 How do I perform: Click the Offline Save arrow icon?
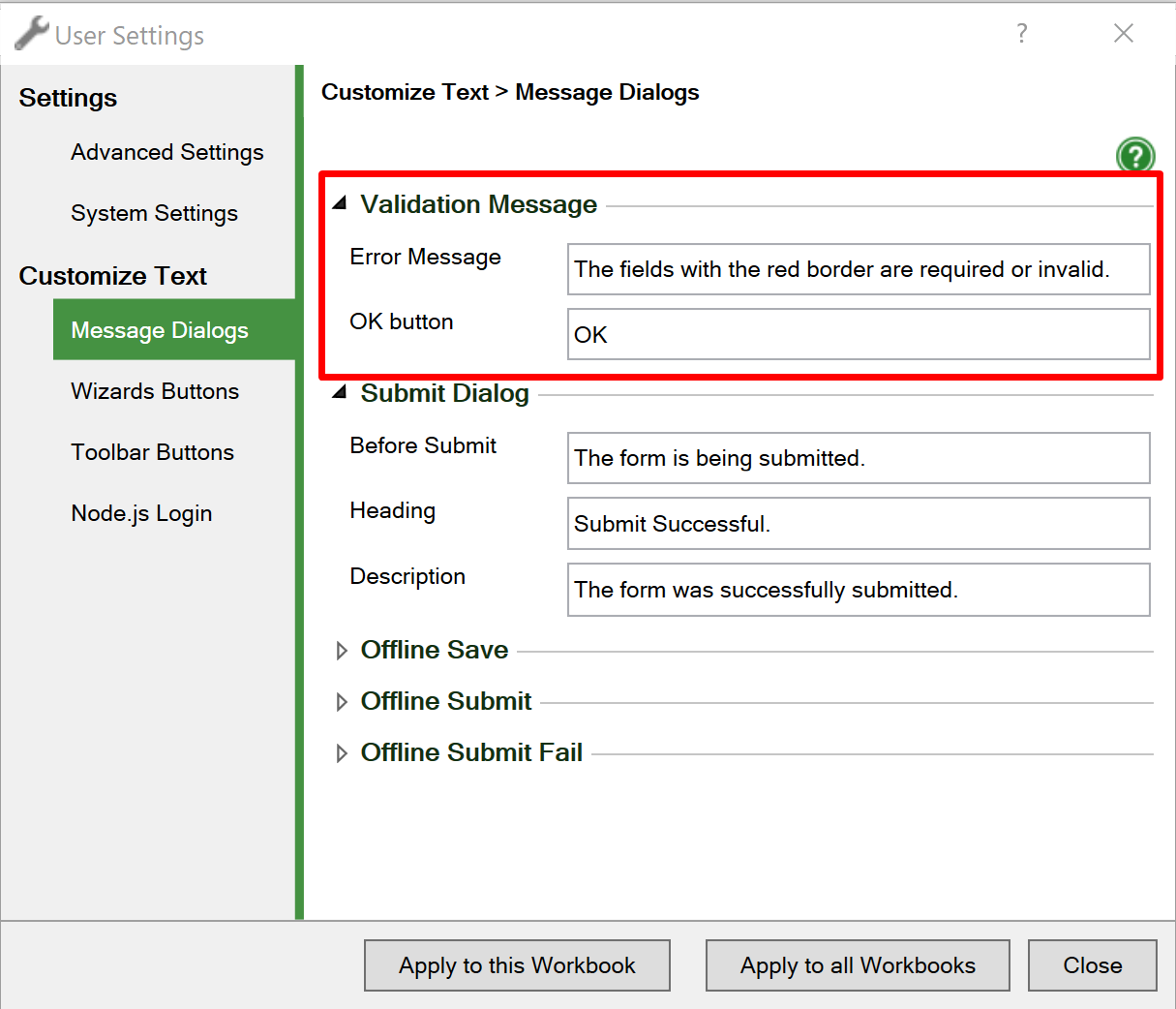341,650
